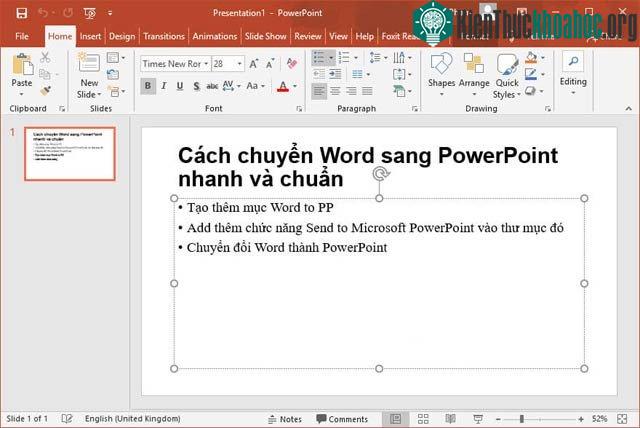Open the Animations tab
Viewport: 640px width, 428px height.
[x=215, y=36]
